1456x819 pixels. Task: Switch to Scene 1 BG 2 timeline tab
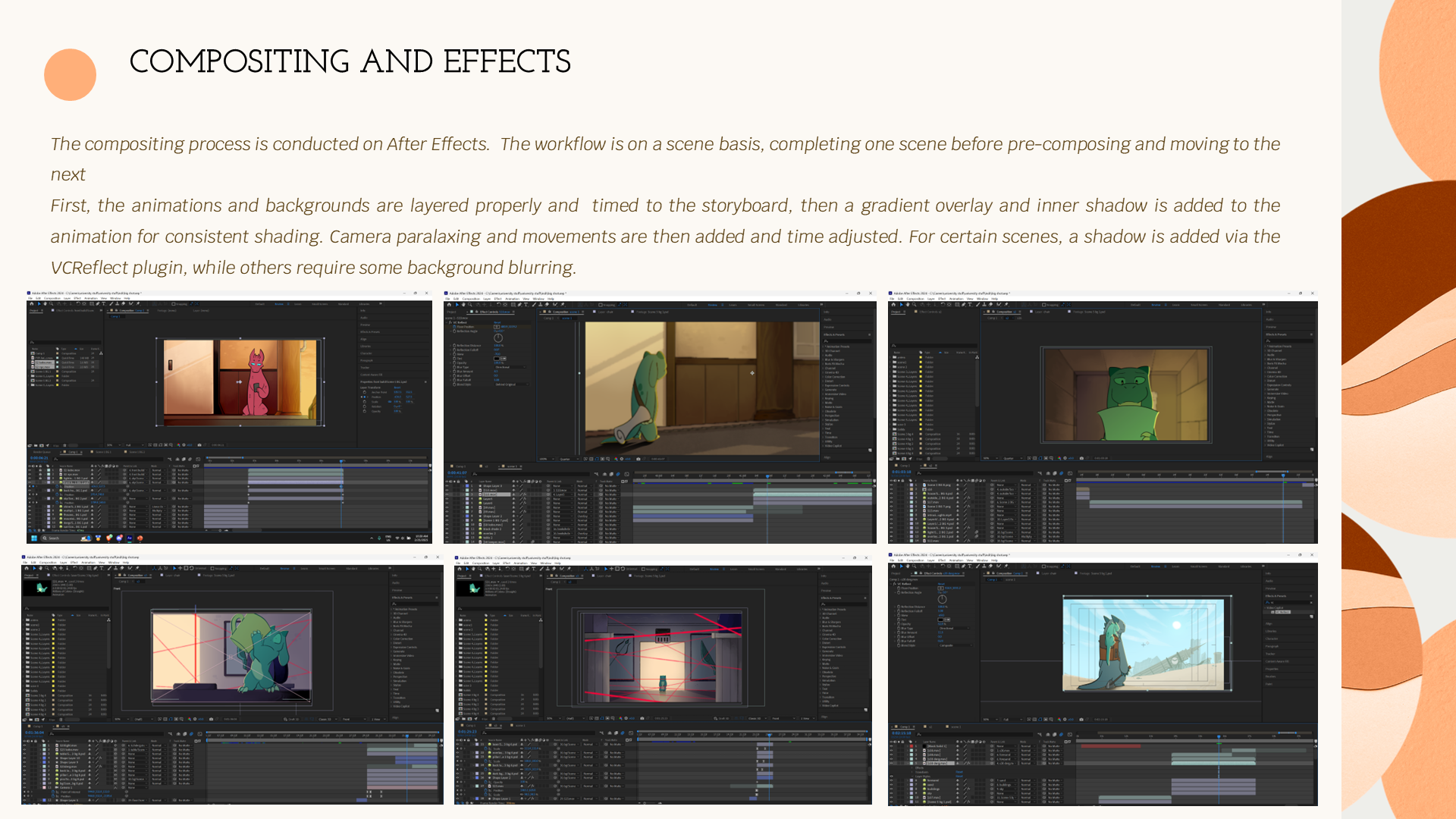134,452
